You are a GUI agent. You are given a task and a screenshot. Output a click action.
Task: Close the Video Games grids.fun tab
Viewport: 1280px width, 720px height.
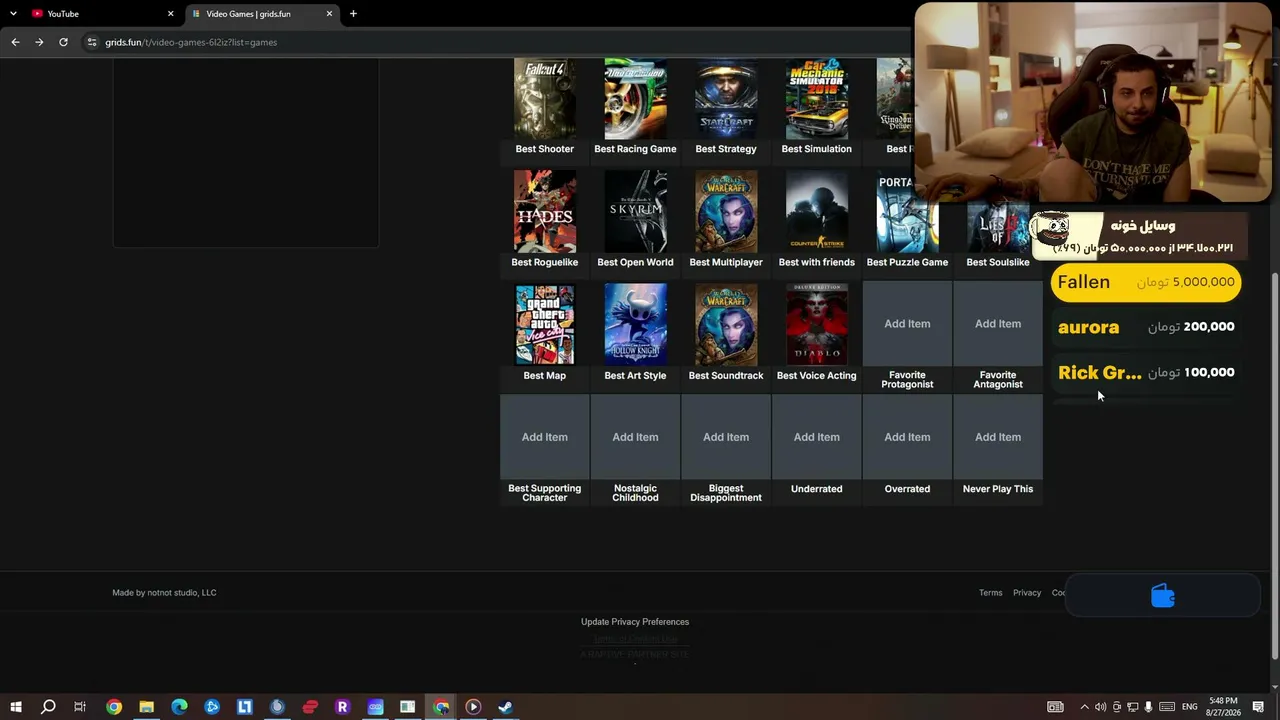pos(329,14)
